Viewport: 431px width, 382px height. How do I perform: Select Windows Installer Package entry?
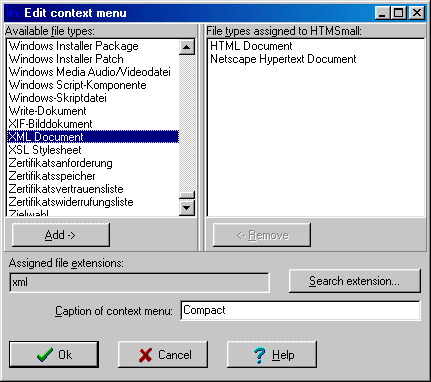tap(93, 46)
